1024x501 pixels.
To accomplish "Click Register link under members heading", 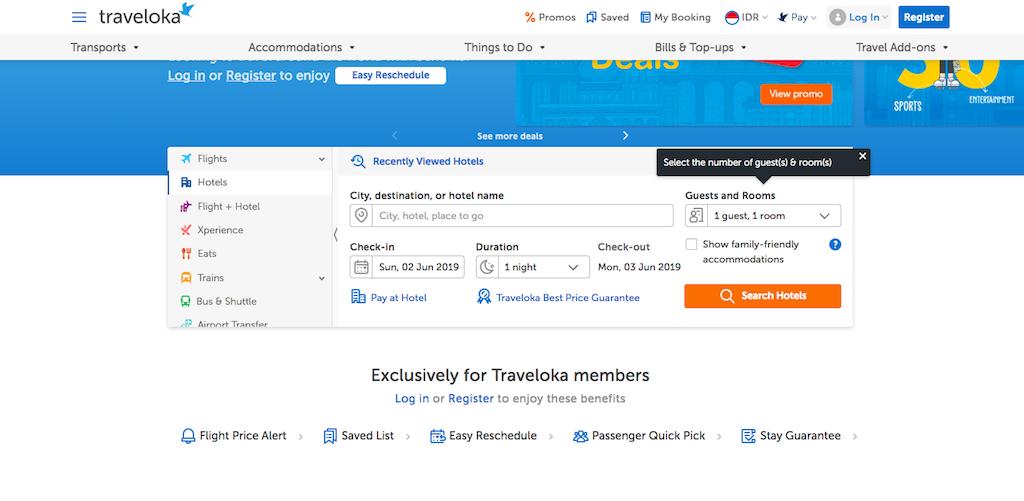I will 471,398.
